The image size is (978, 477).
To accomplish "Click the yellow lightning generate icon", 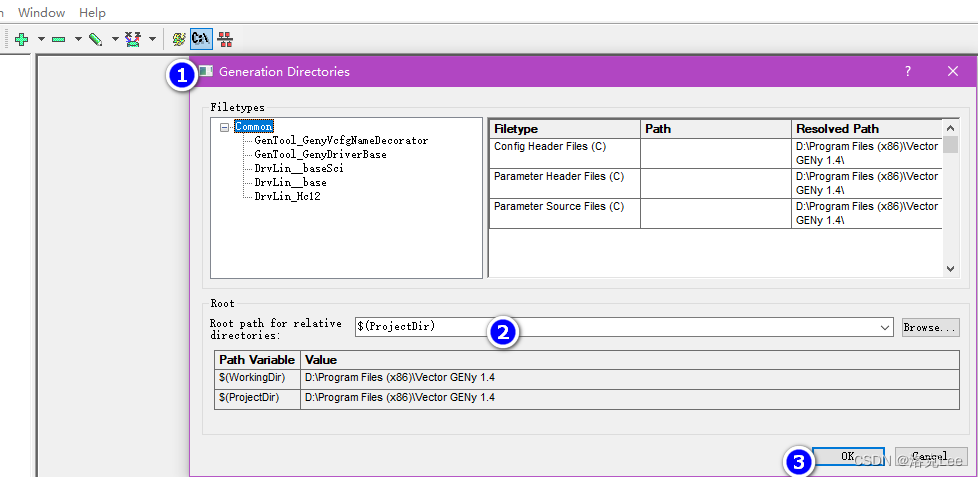I will (179, 39).
